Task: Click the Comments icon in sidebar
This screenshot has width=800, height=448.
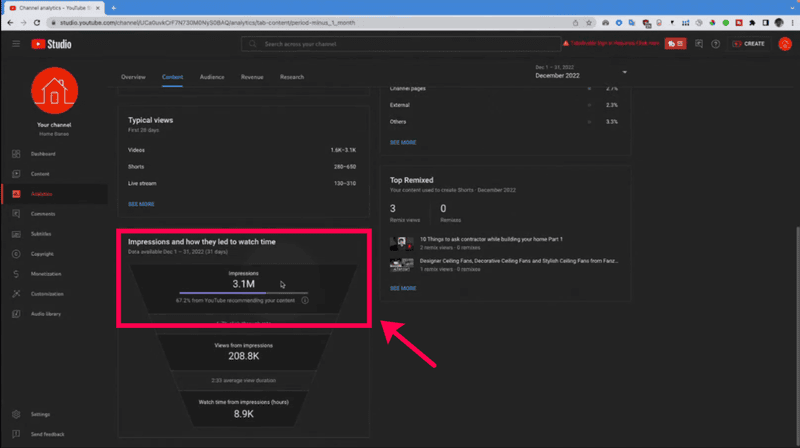Action: click(x=16, y=214)
